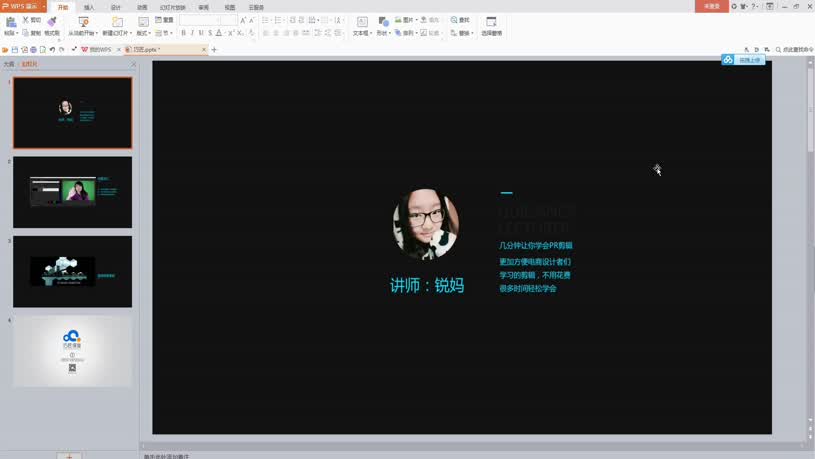Switch to the Design ribbon tab
This screenshot has height=459, width=815.
click(115, 7)
